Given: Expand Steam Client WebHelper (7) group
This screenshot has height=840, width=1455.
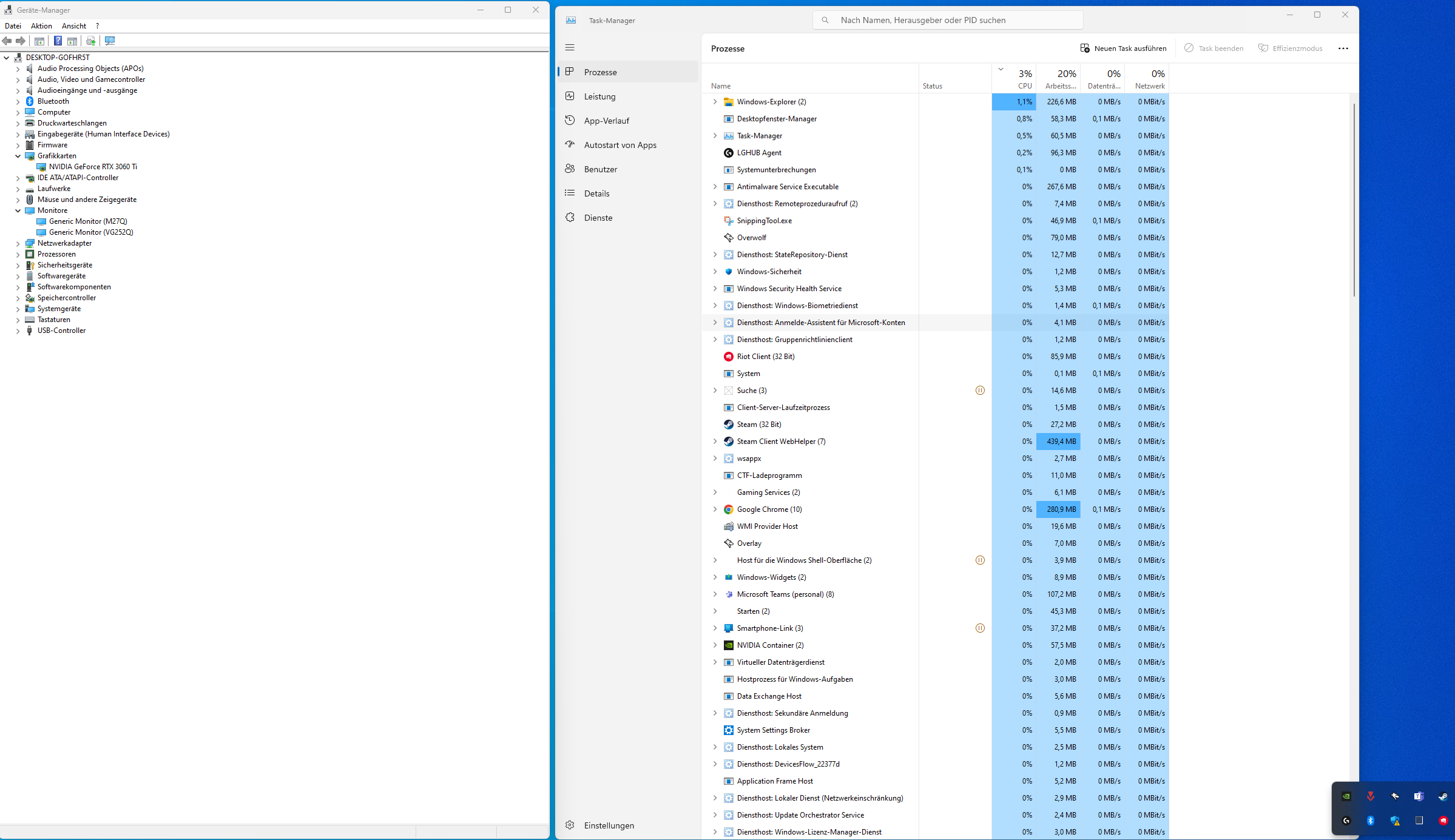Looking at the screenshot, I should [x=715, y=442].
